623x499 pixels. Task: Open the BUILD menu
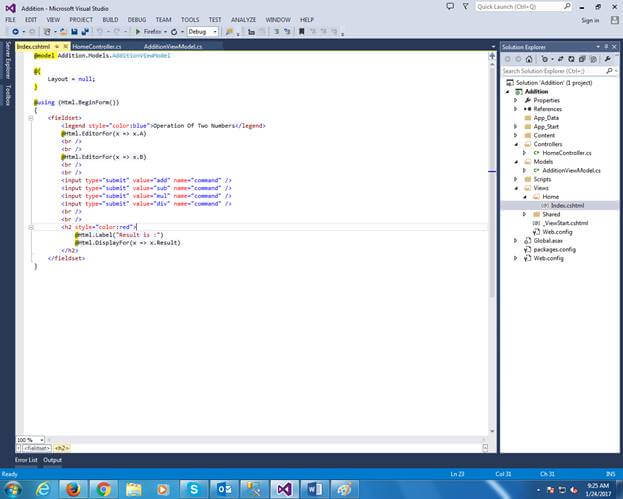pos(110,19)
